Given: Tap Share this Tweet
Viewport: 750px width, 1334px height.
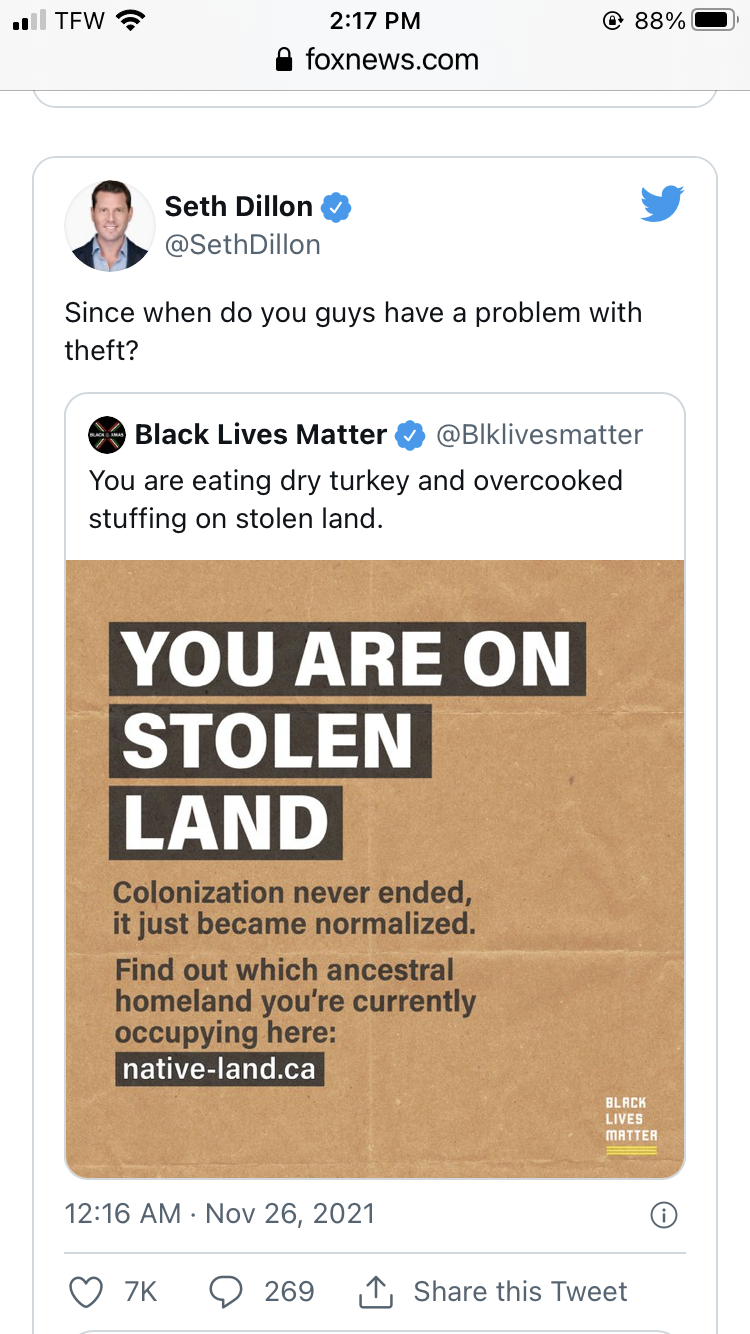Looking at the screenshot, I should tap(520, 1291).
